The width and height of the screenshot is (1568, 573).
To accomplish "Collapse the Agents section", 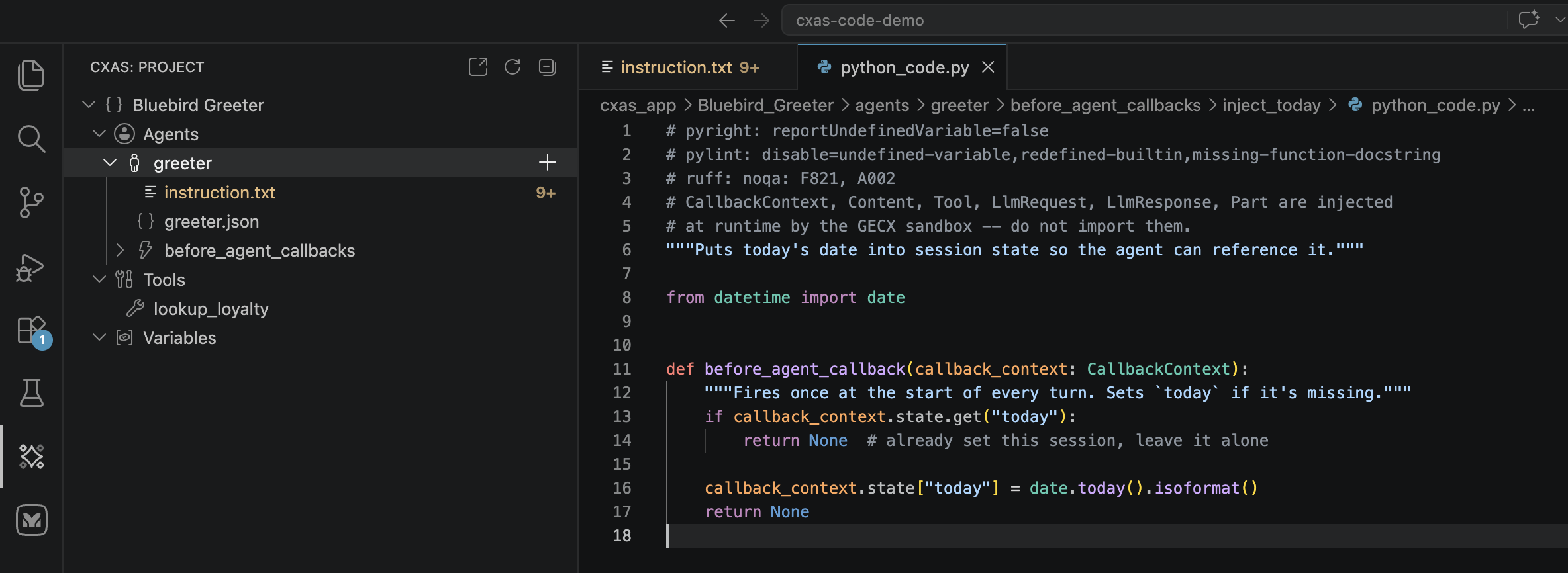I will pyautogui.click(x=99, y=134).
